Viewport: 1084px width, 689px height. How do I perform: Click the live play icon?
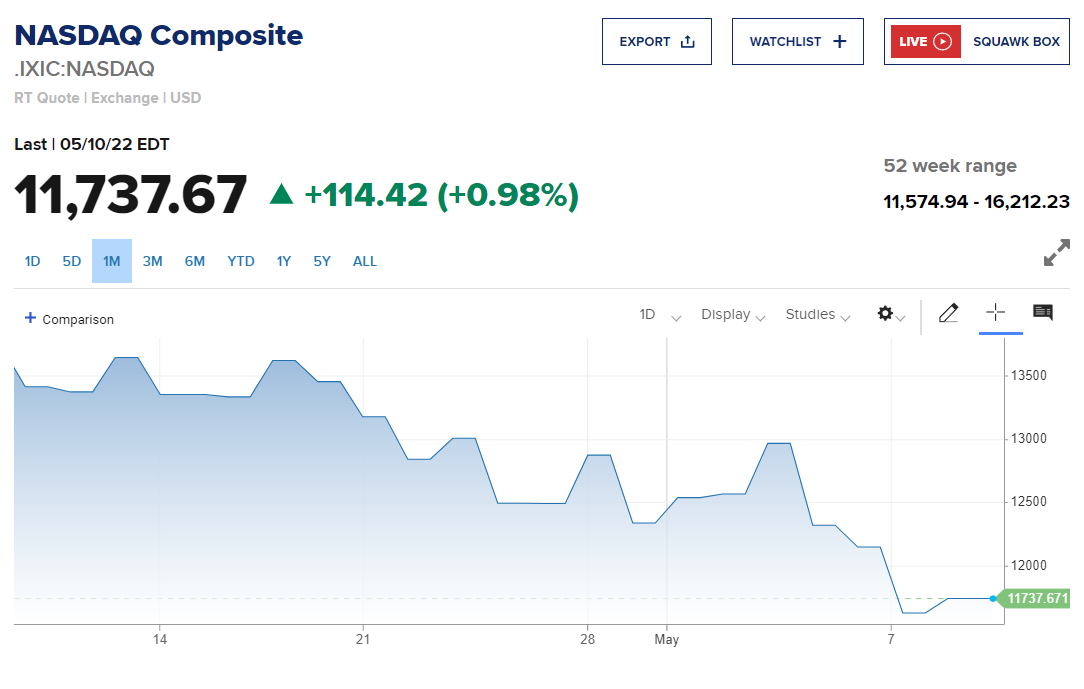[x=942, y=42]
